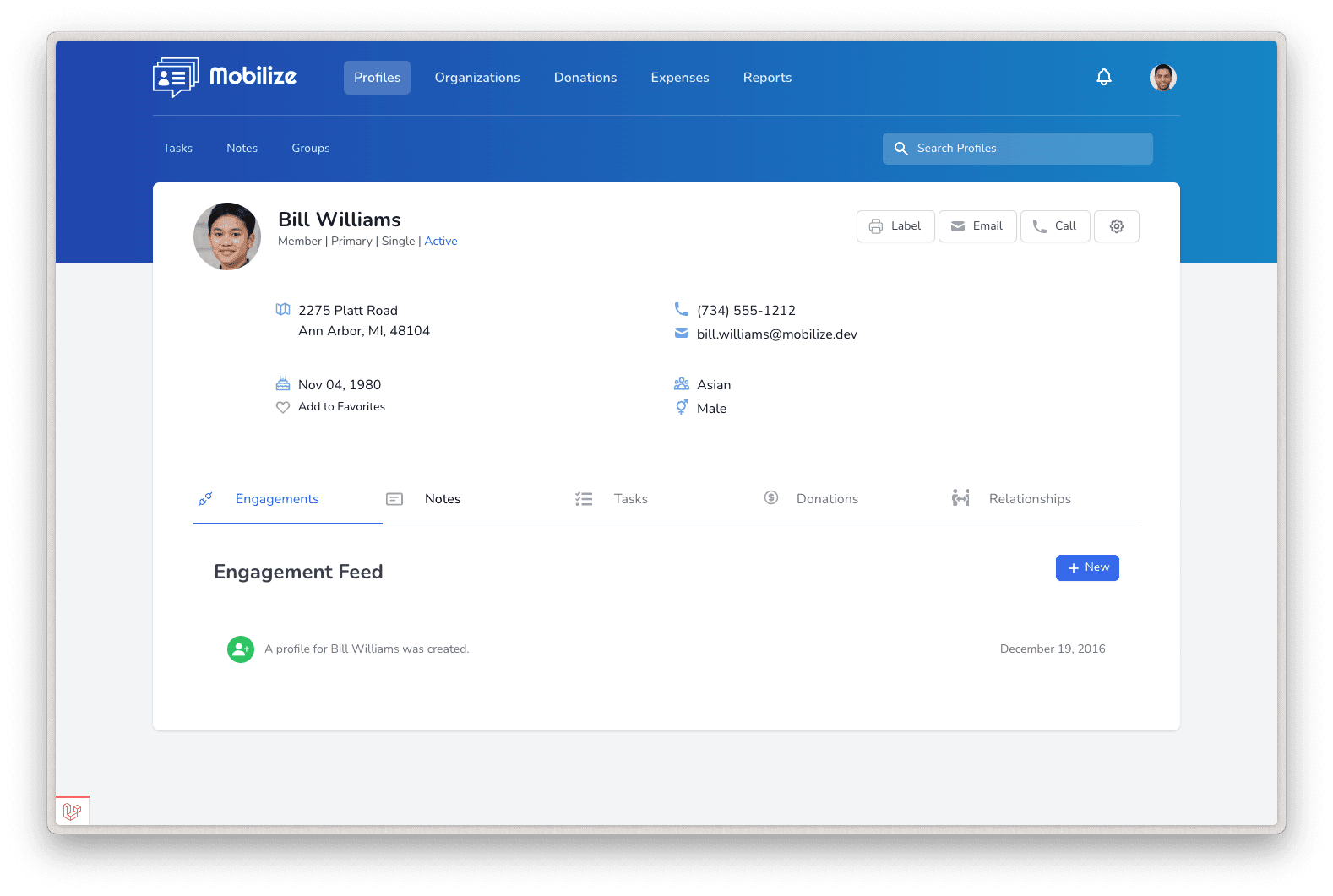Create a New engagement
Image resolution: width=1333 pixels, height=896 pixels.
pos(1087,568)
